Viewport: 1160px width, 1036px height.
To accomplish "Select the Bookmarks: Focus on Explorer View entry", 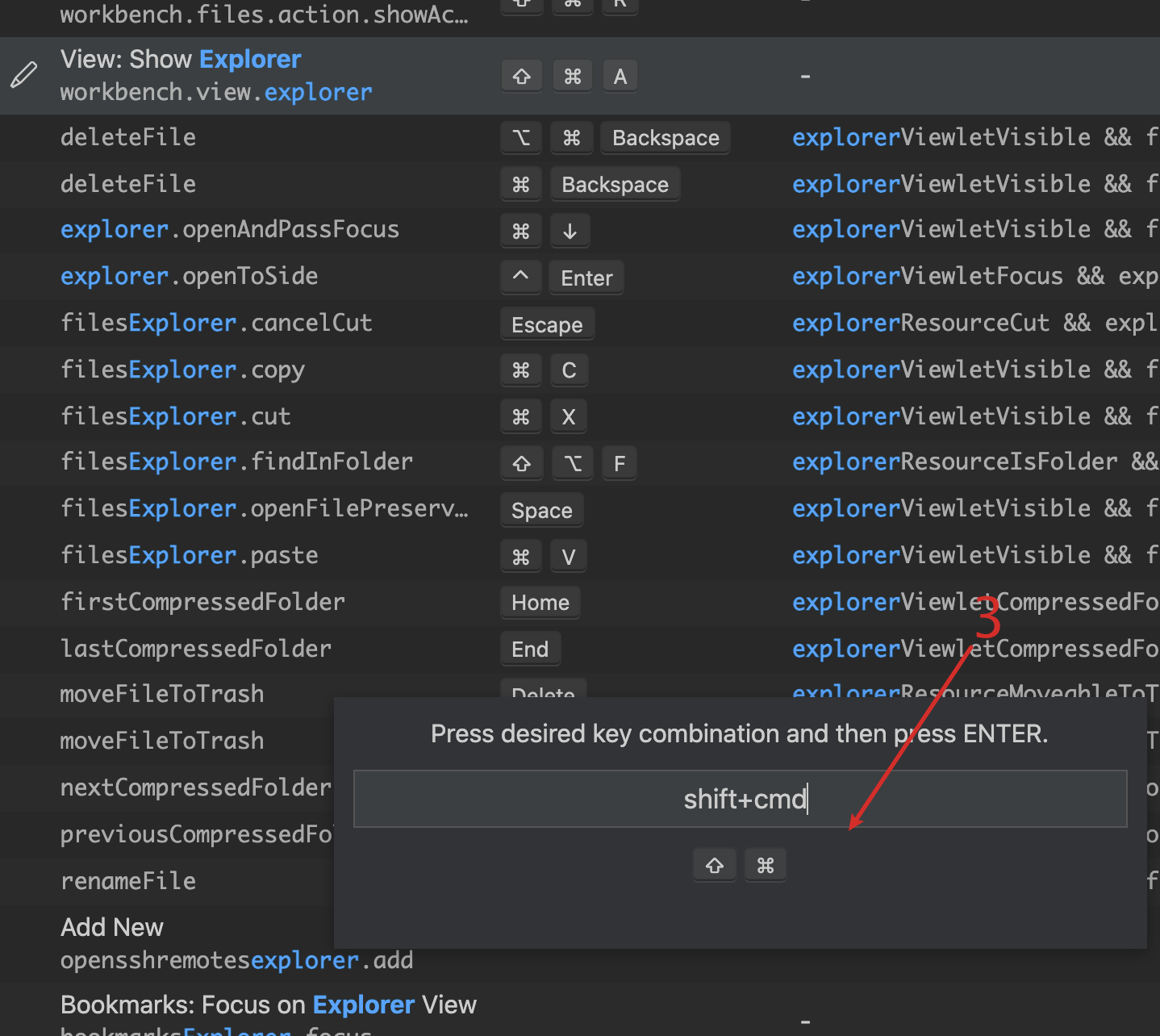I will click(x=268, y=1004).
